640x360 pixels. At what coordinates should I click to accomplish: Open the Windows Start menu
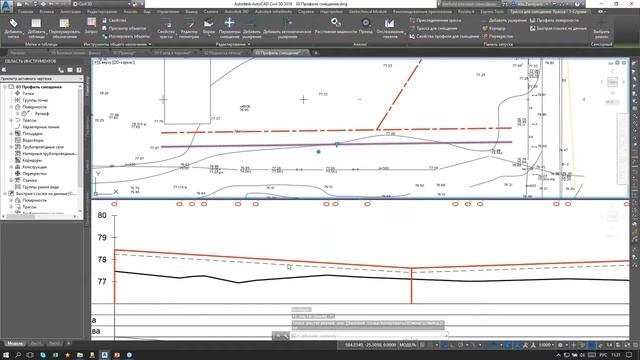pyautogui.click(x=5, y=355)
